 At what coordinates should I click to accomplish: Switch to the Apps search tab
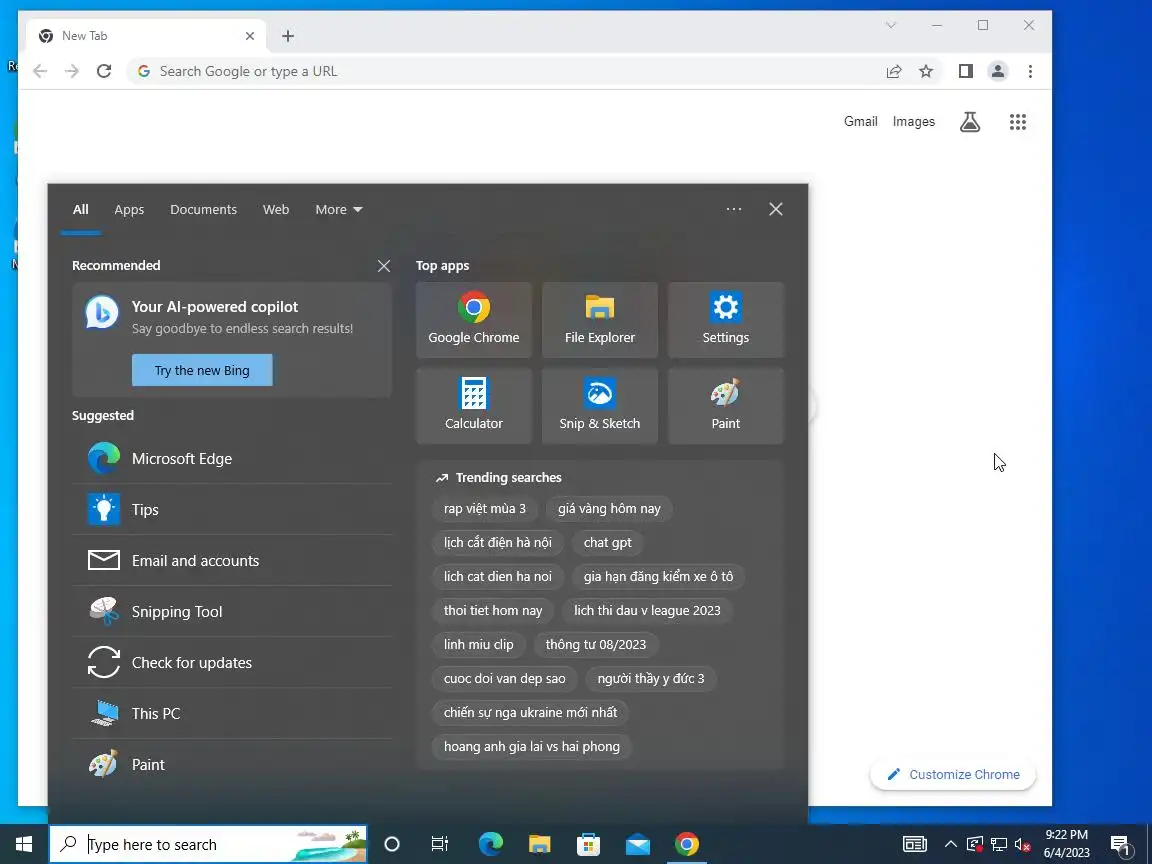click(x=129, y=209)
